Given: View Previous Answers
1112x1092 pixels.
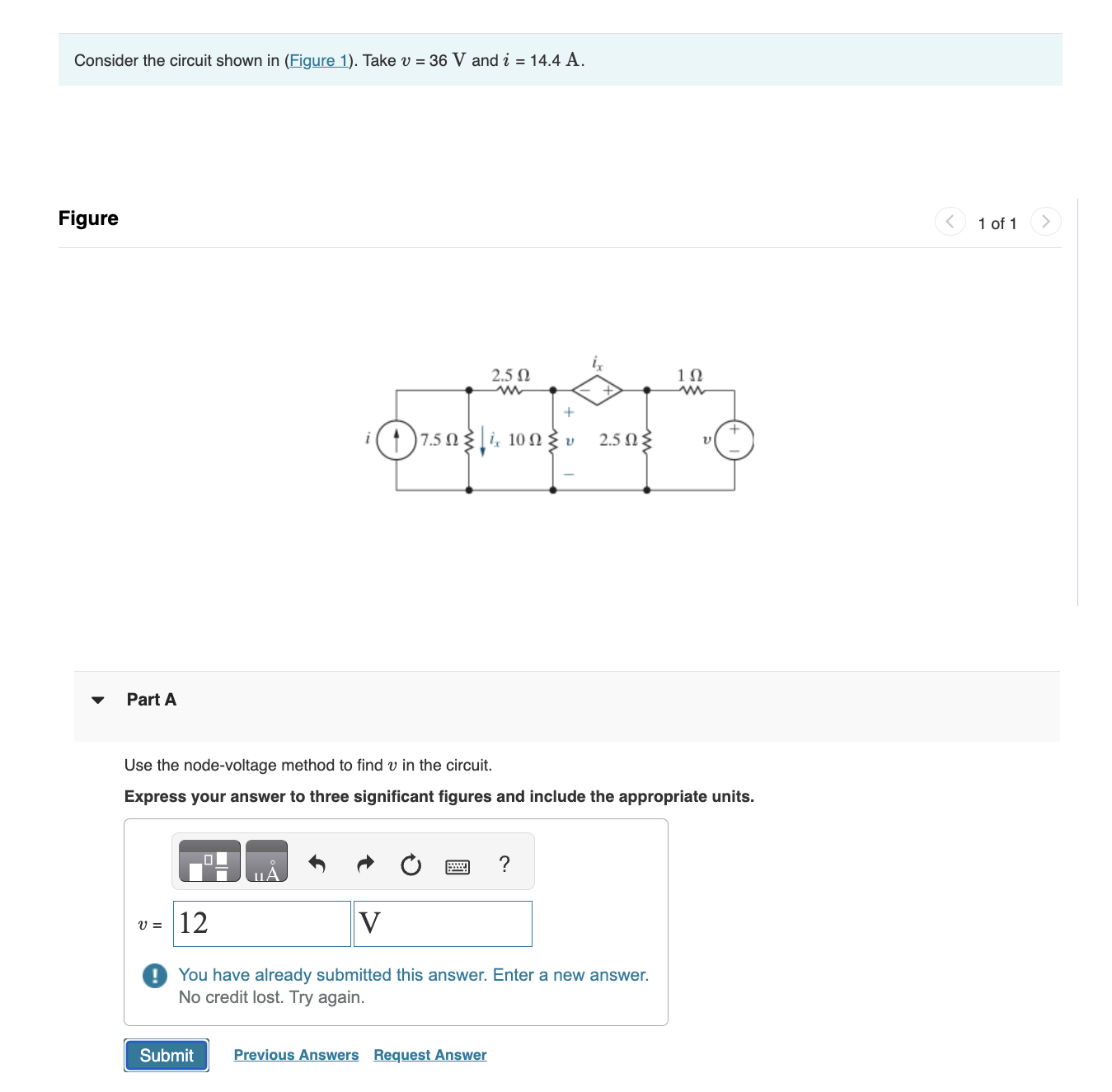Looking at the screenshot, I should click(296, 1054).
